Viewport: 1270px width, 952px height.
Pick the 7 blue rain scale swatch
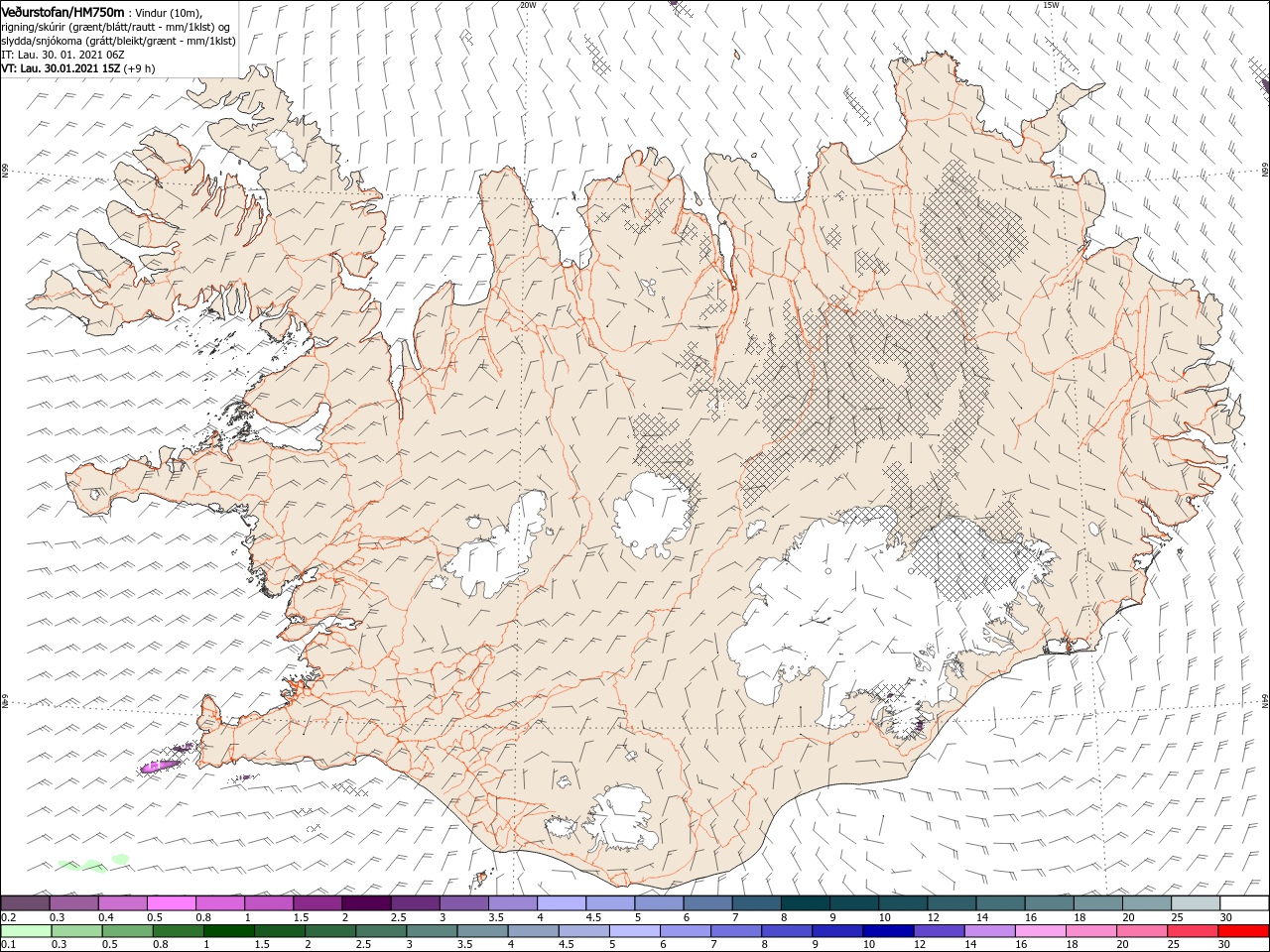[x=735, y=931]
